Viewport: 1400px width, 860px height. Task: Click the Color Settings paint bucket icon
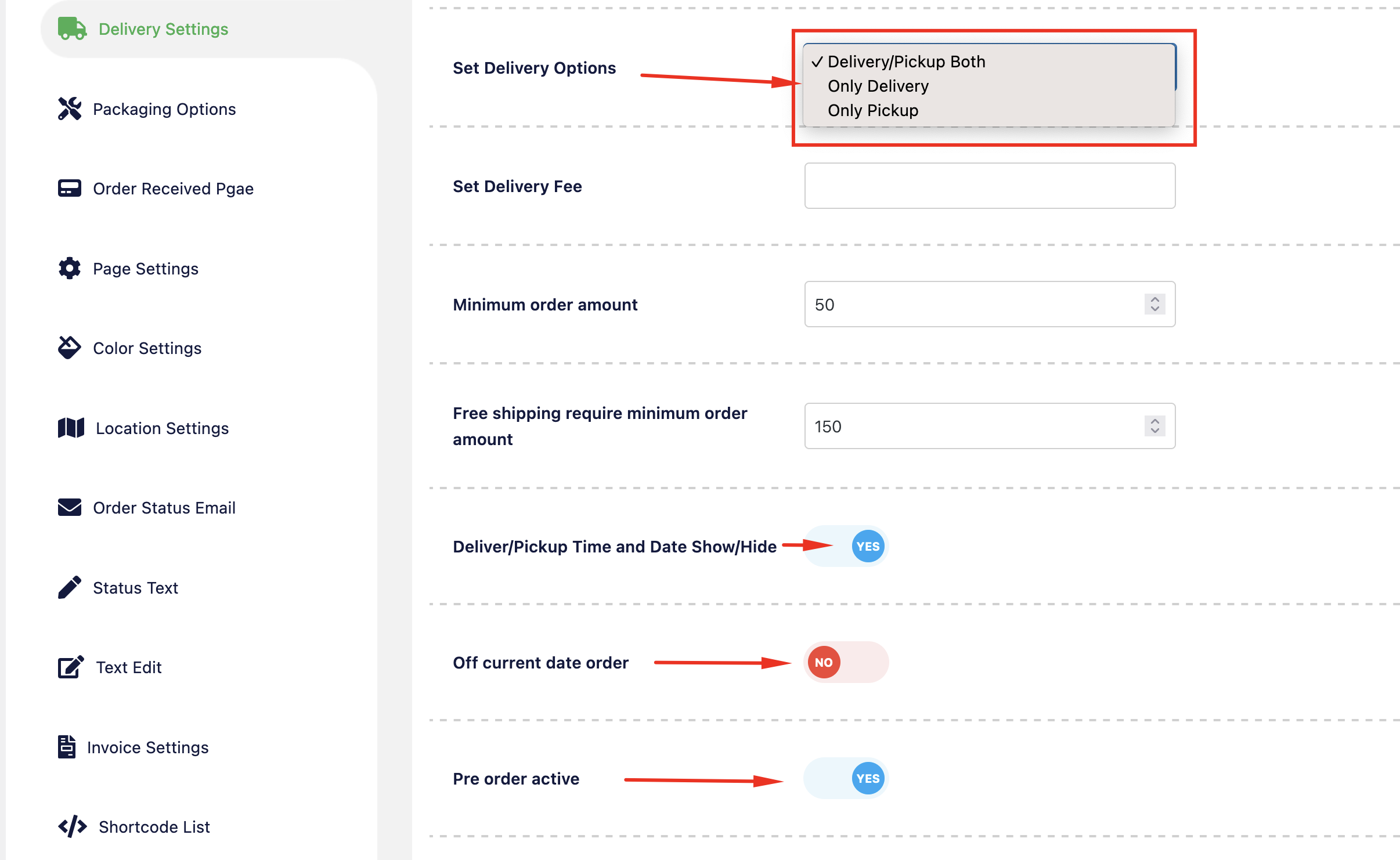[x=70, y=348]
